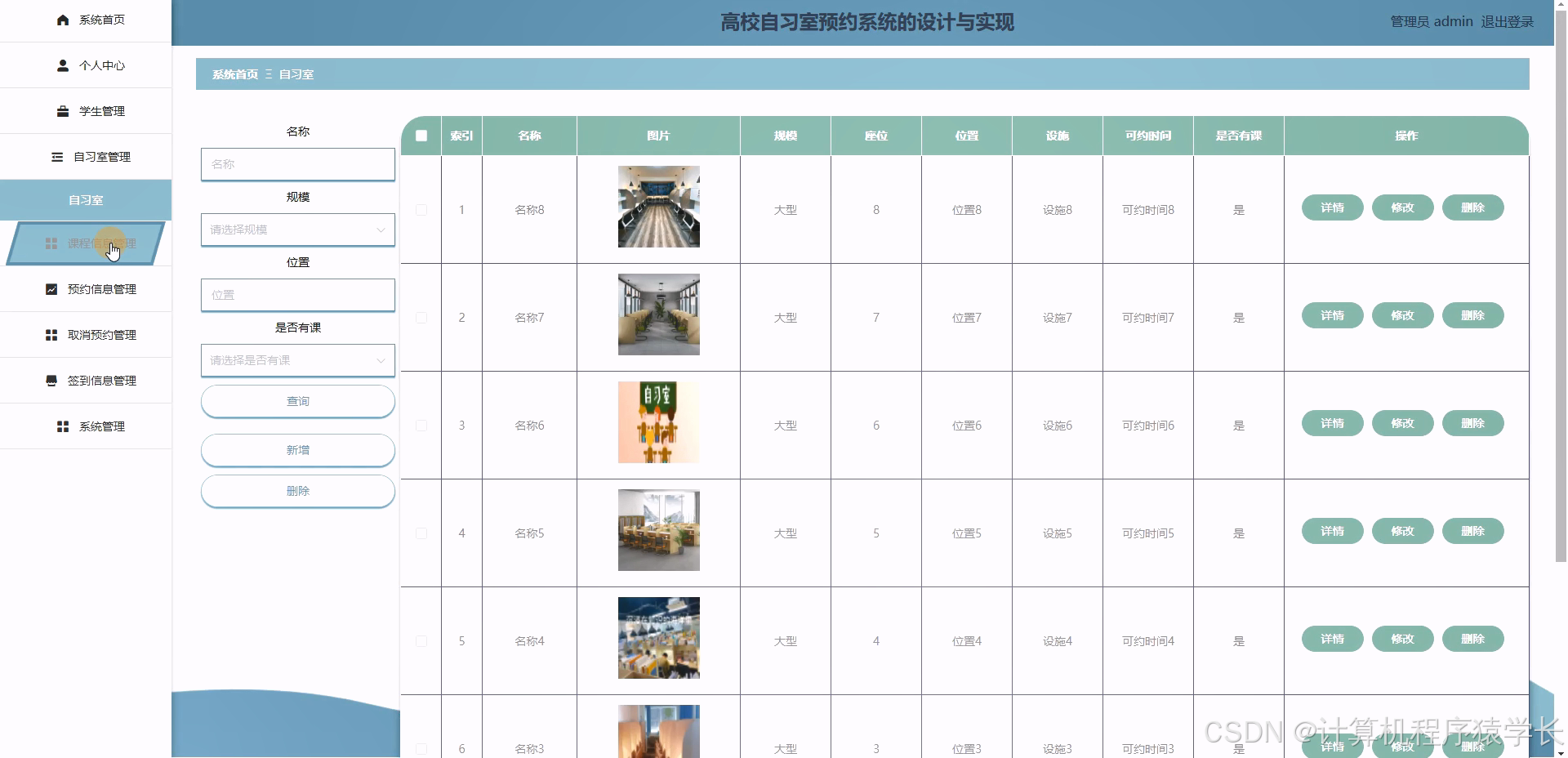
Task: Open 系统首页 in the sidebar
Action: [86, 20]
